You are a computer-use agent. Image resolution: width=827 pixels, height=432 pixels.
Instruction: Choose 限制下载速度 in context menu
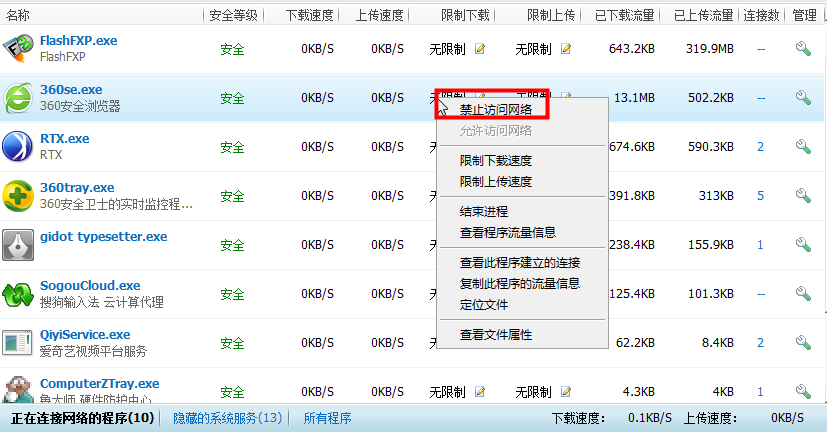[495, 160]
